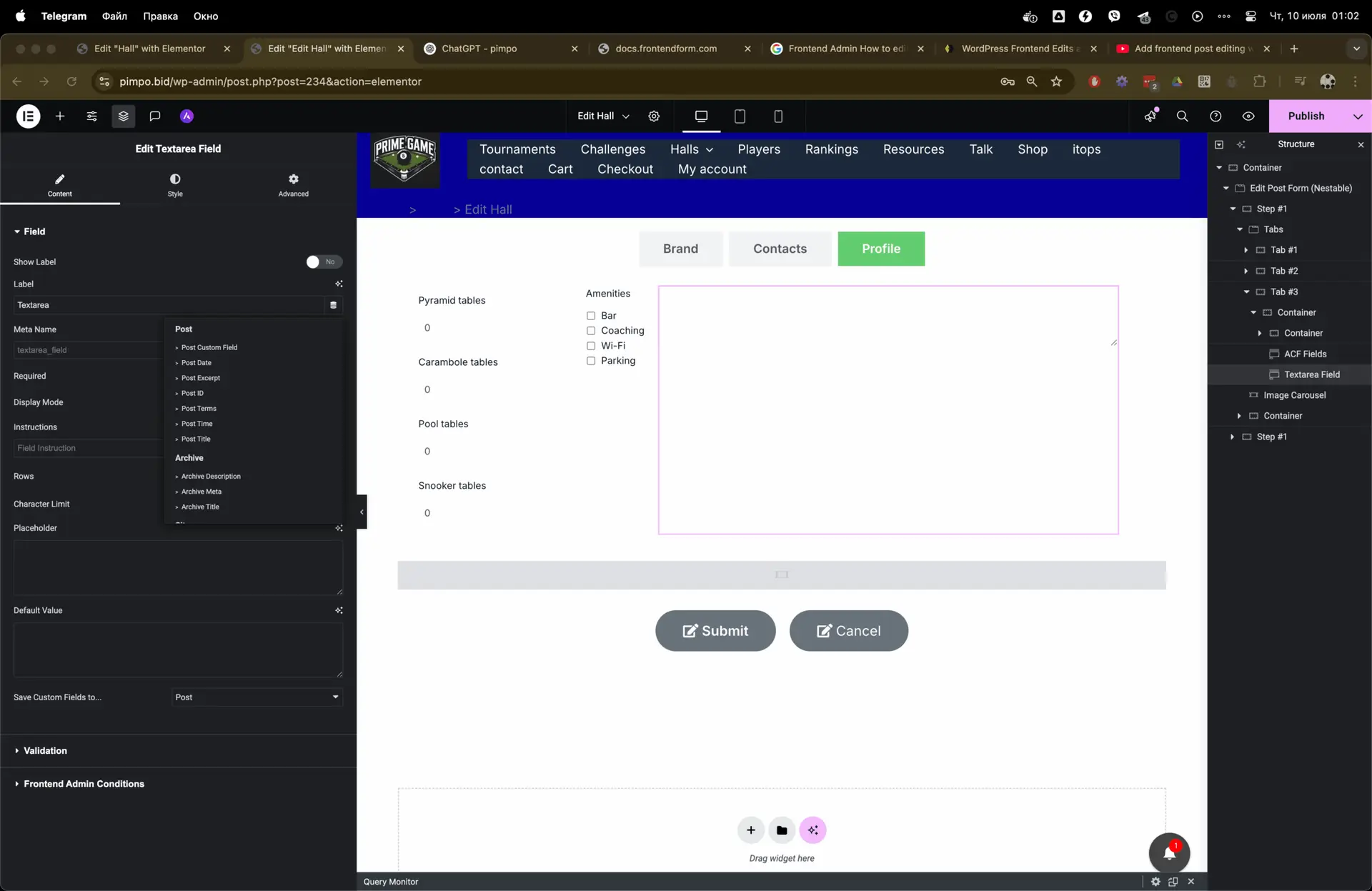Open page settings gear beside Edit Hall
The height and width of the screenshot is (891, 1372).
pos(654,116)
